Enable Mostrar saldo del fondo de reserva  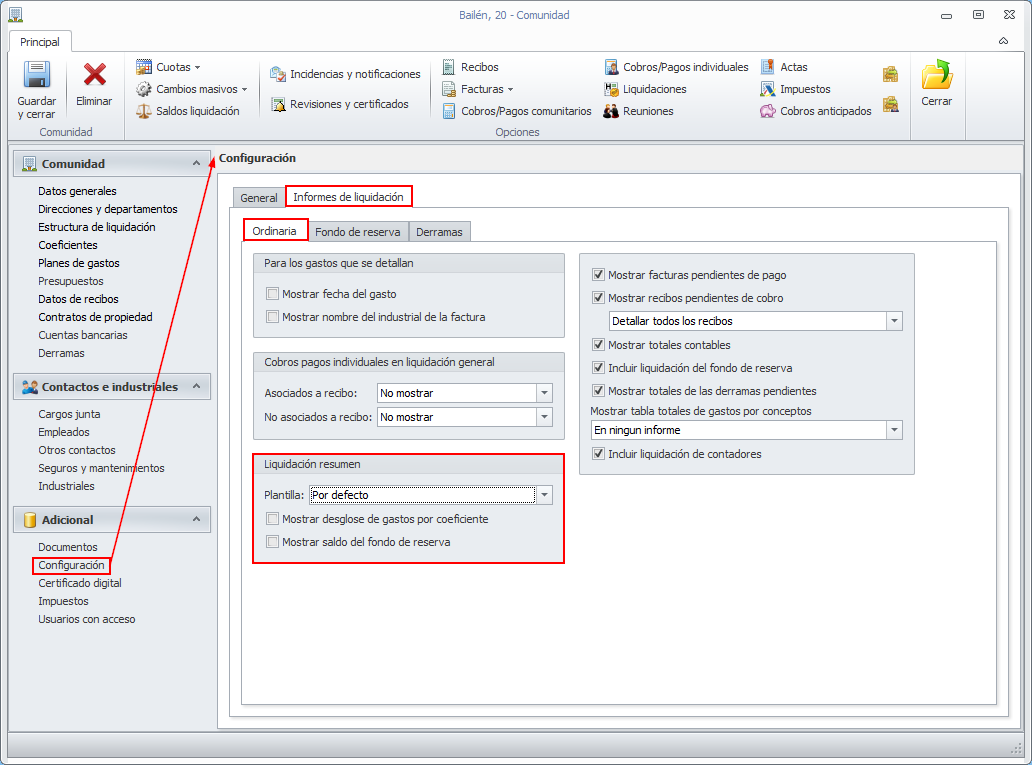coord(272,542)
